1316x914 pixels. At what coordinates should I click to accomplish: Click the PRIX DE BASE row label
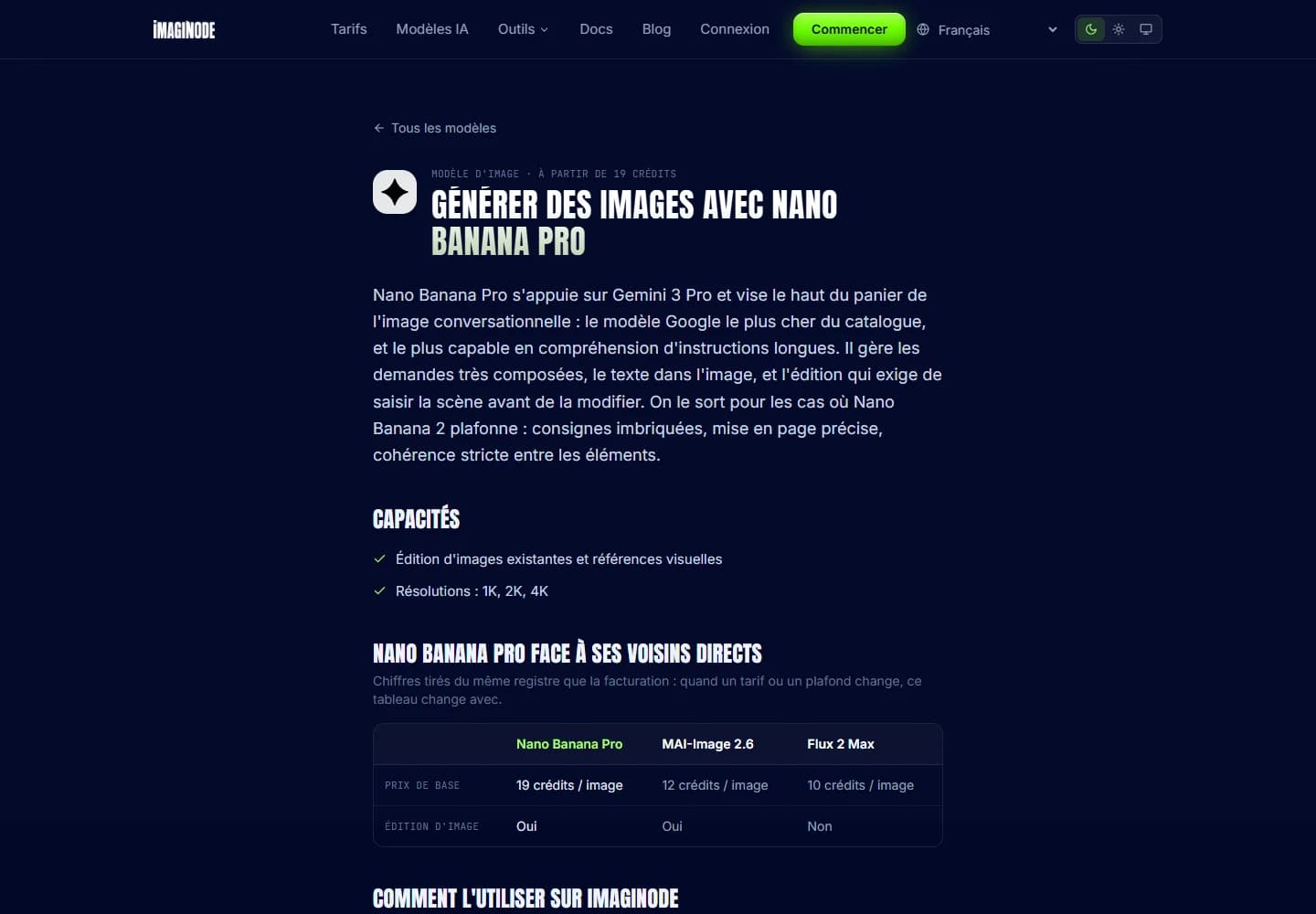tap(422, 785)
